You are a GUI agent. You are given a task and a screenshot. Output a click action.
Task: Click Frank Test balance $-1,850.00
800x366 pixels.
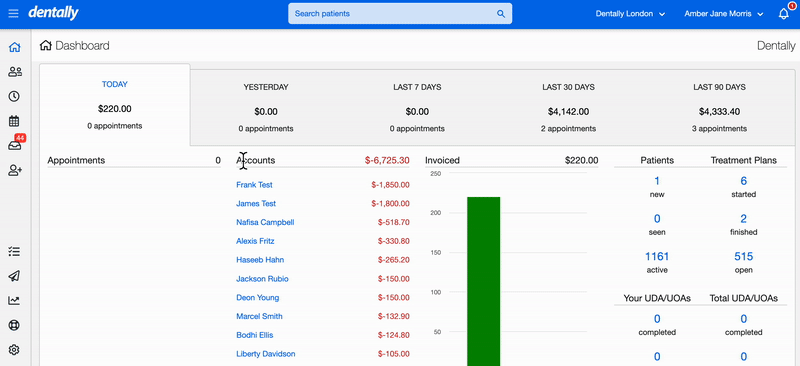[390, 185]
